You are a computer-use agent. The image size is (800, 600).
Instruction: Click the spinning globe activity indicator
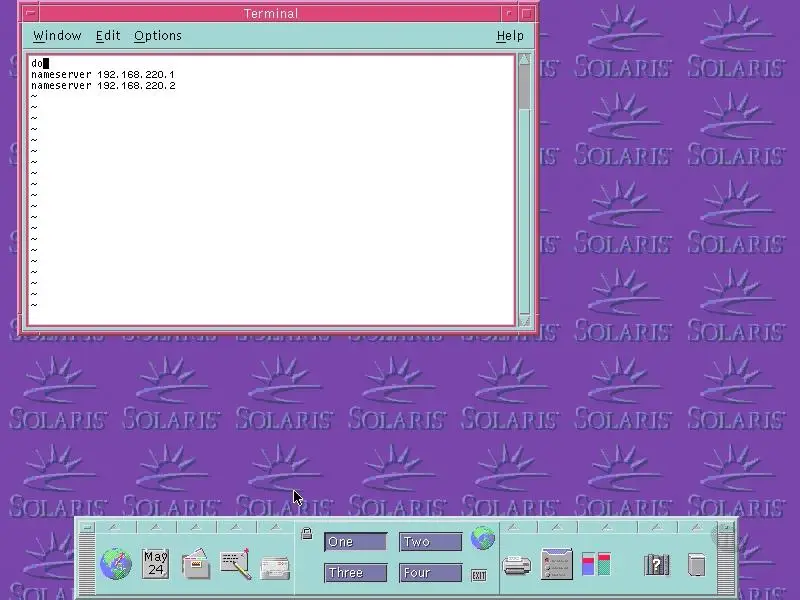[483, 538]
